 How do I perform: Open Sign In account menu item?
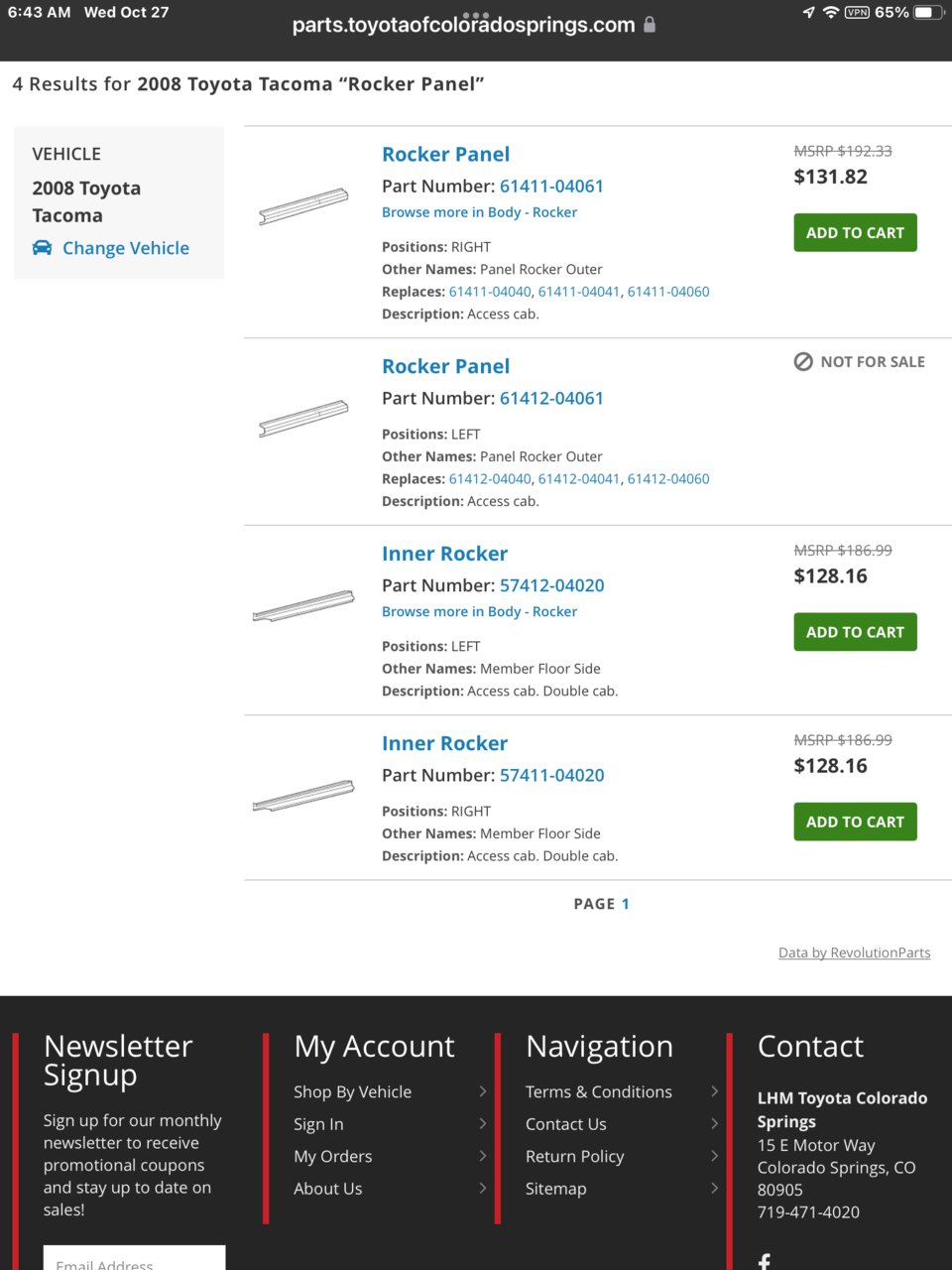click(x=318, y=1124)
